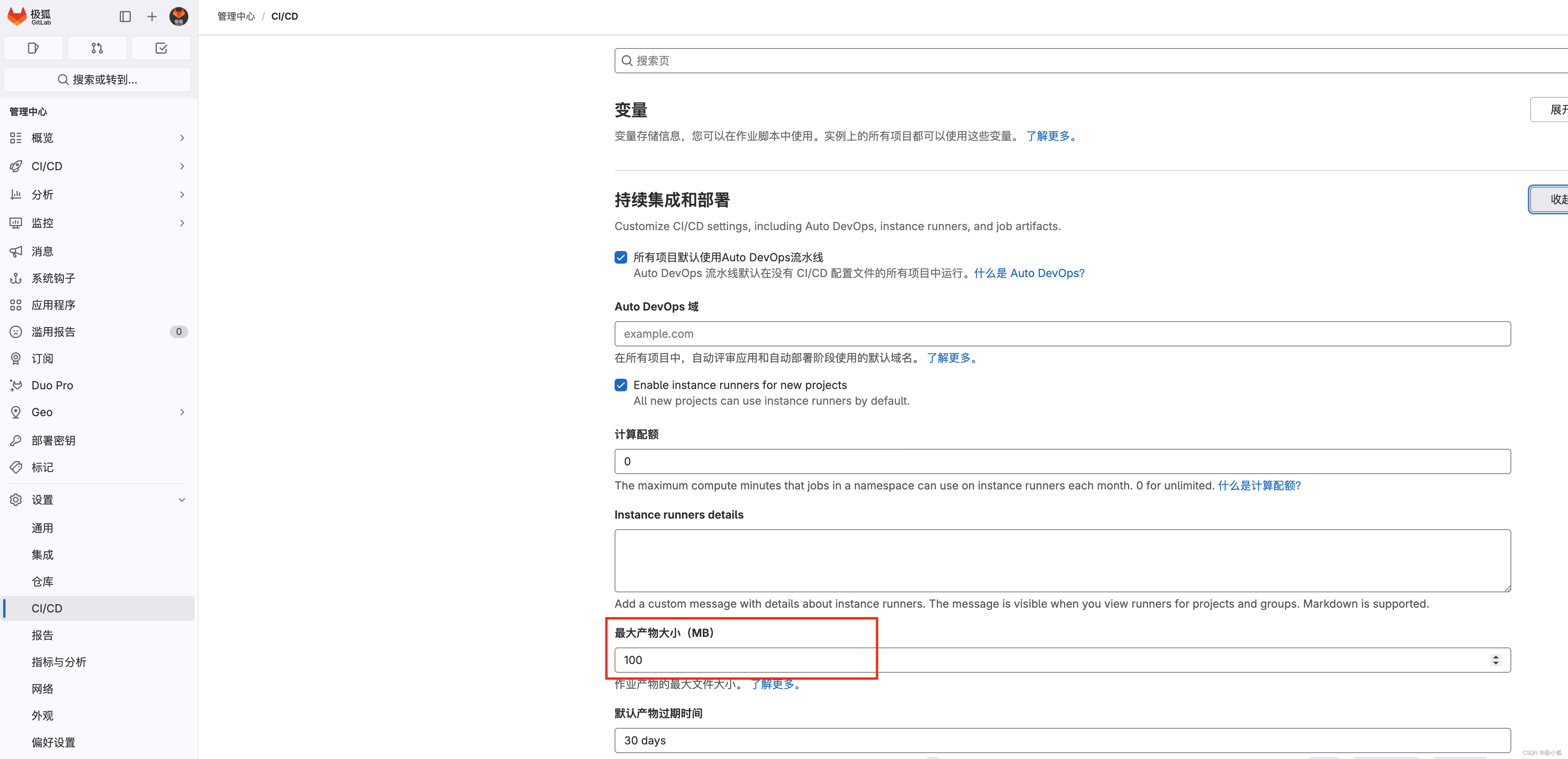Click the stepper arrows on 最大产物大小 field
The height and width of the screenshot is (759, 1568).
point(1496,660)
